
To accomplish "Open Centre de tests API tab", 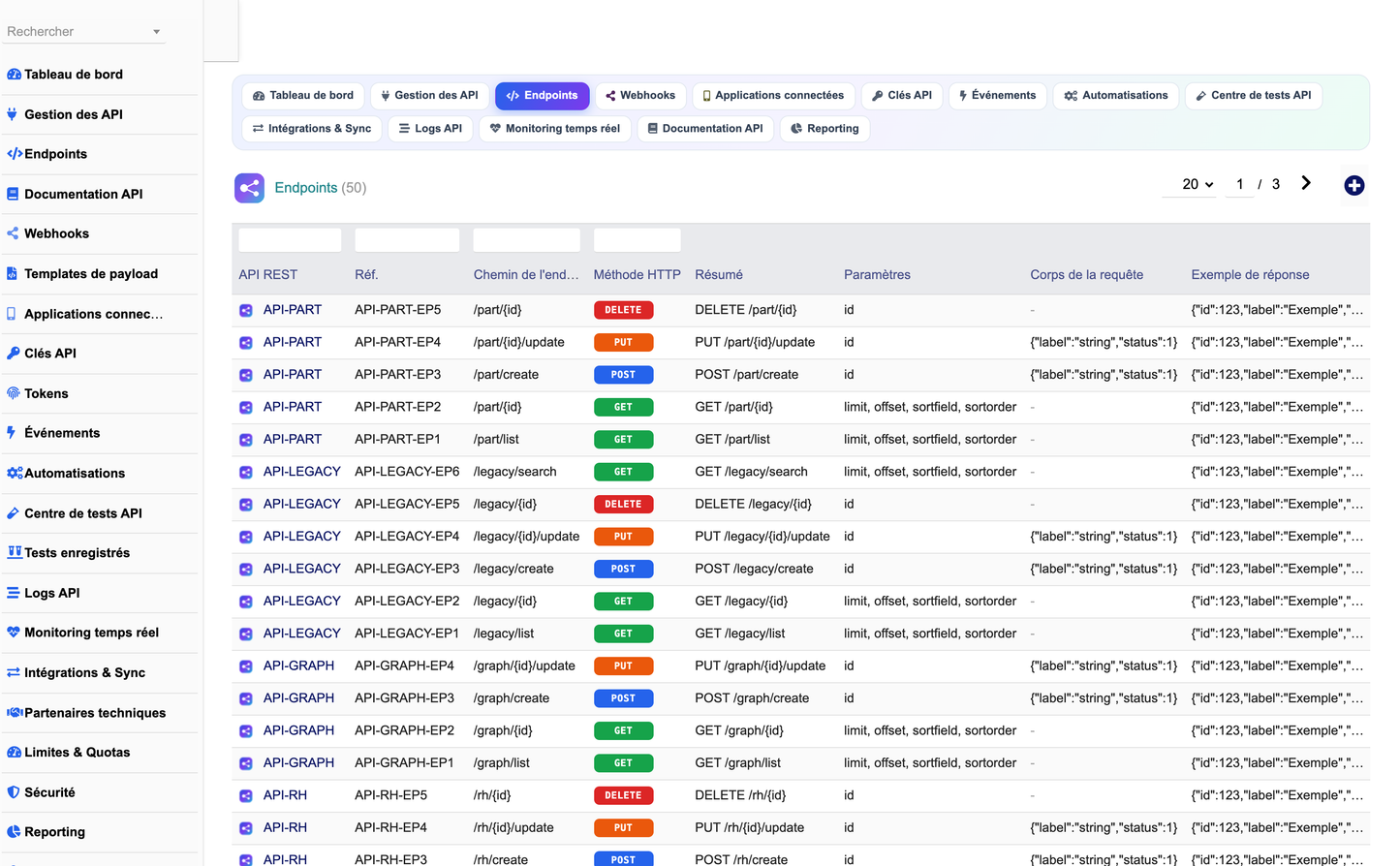I will (x=1254, y=96).
